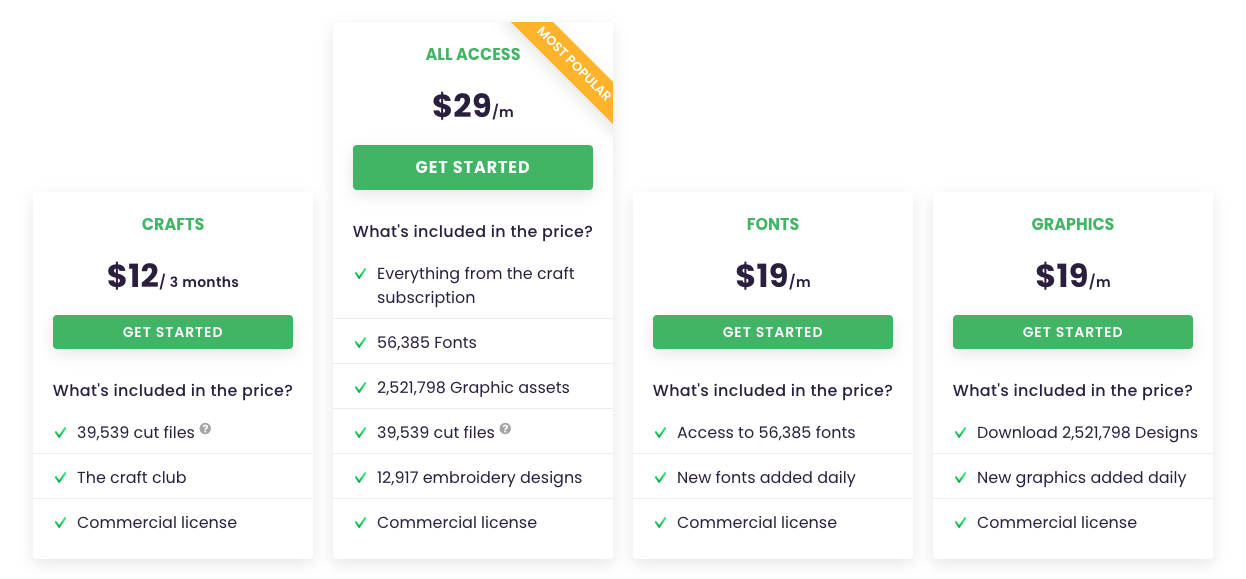Start the Fonts plan with Get Started
Viewport: 1246px width, 579px height.
[x=773, y=332]
